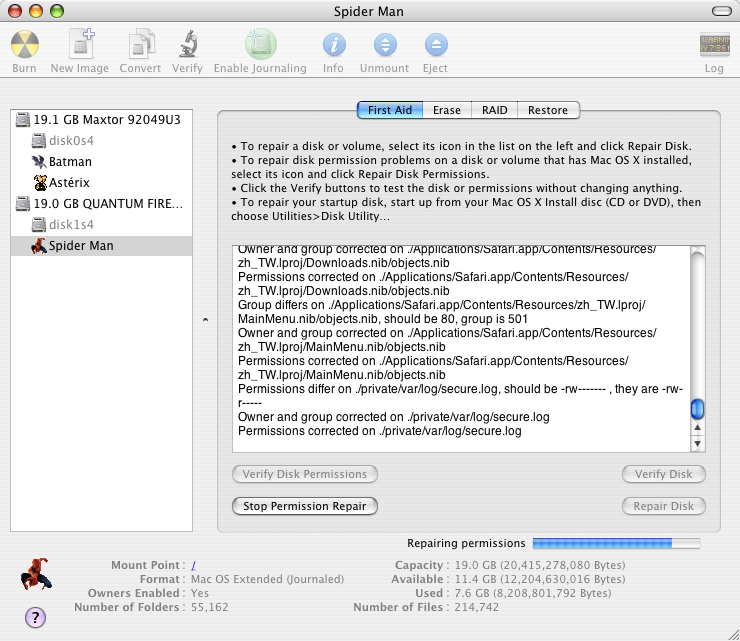Switch to the Restore tab
Image resolution: width=740 pixels, height=641 pixels.
pos(548,110)
